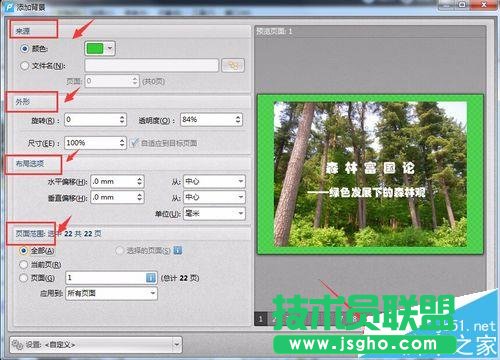Image resolution: width=500 pixels, height=360 pixels.
Task: Click the forest slide preview image
Action: pos(370,174)
